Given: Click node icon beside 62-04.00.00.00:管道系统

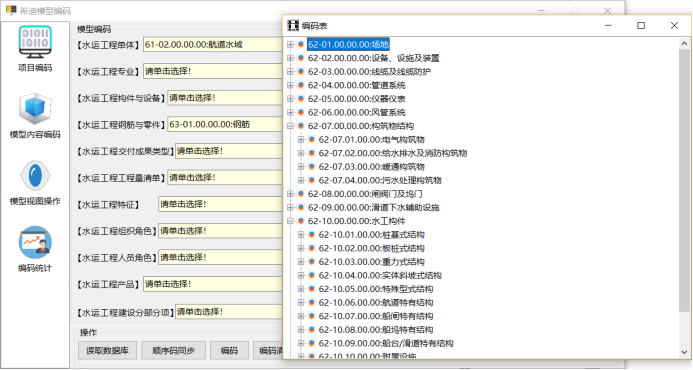Looking at the screenshot, I should [x=301, y=85].
